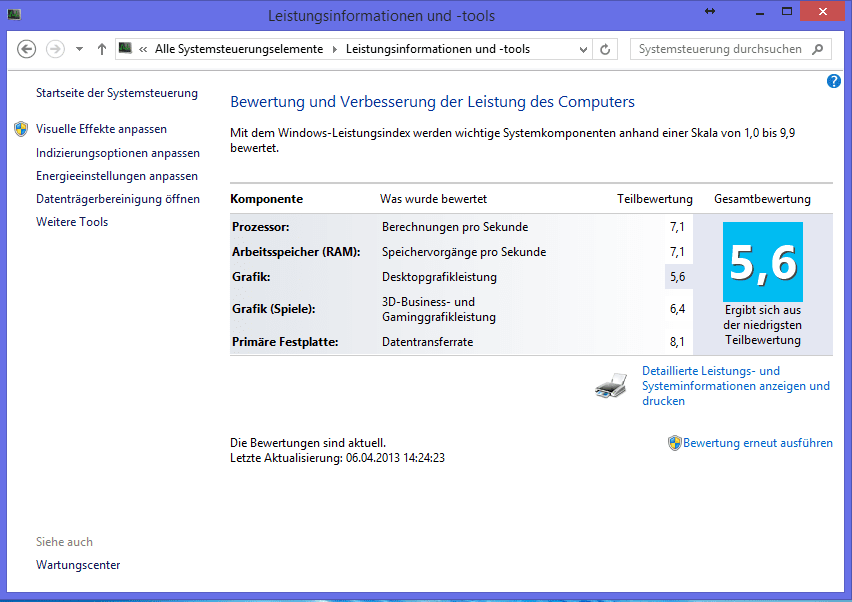Click the window title bar system icon
Screen dimensions: 852x602
coord(14,14)
